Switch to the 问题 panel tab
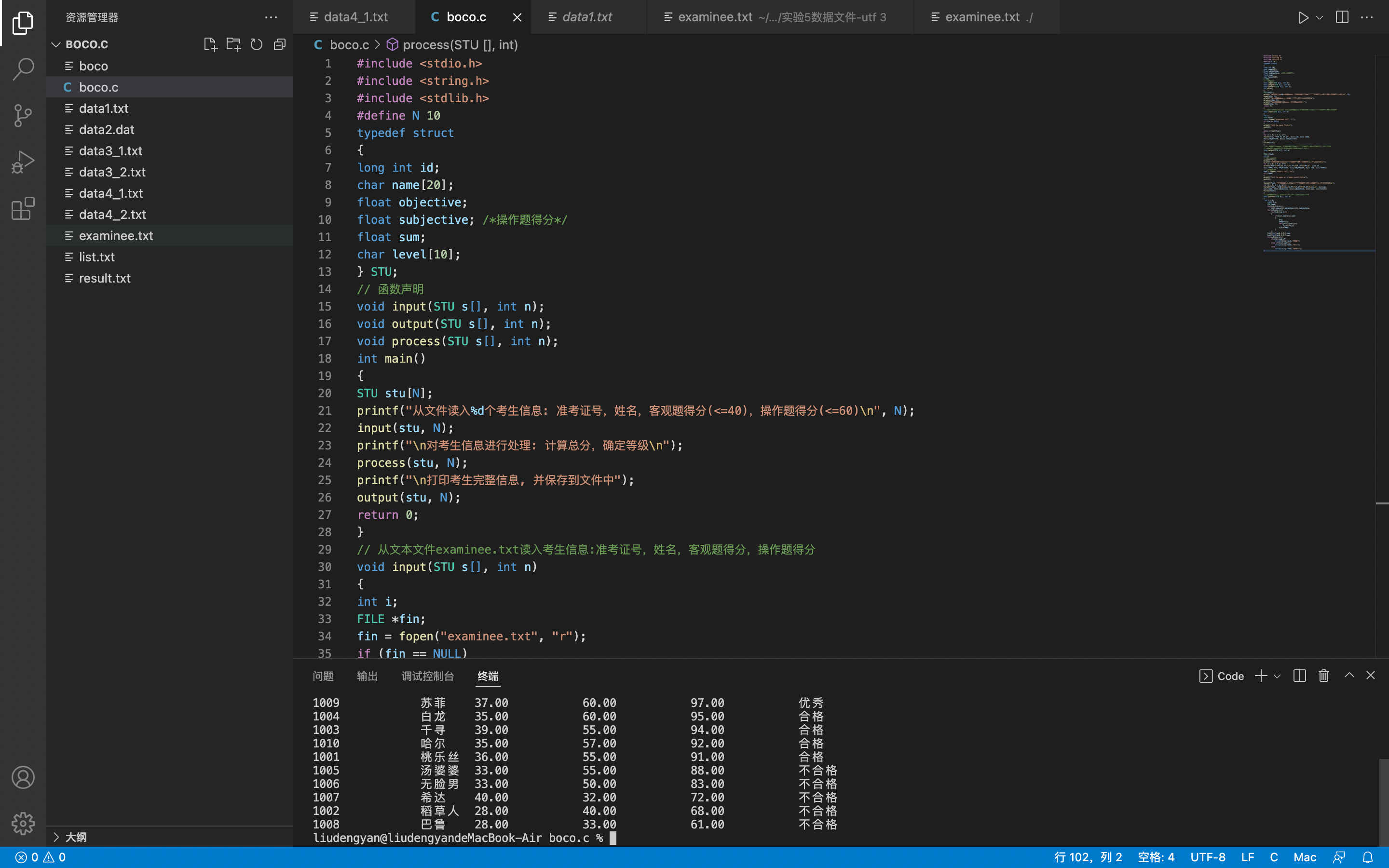This screenshot has height=868, width=1389. [323, 676]
